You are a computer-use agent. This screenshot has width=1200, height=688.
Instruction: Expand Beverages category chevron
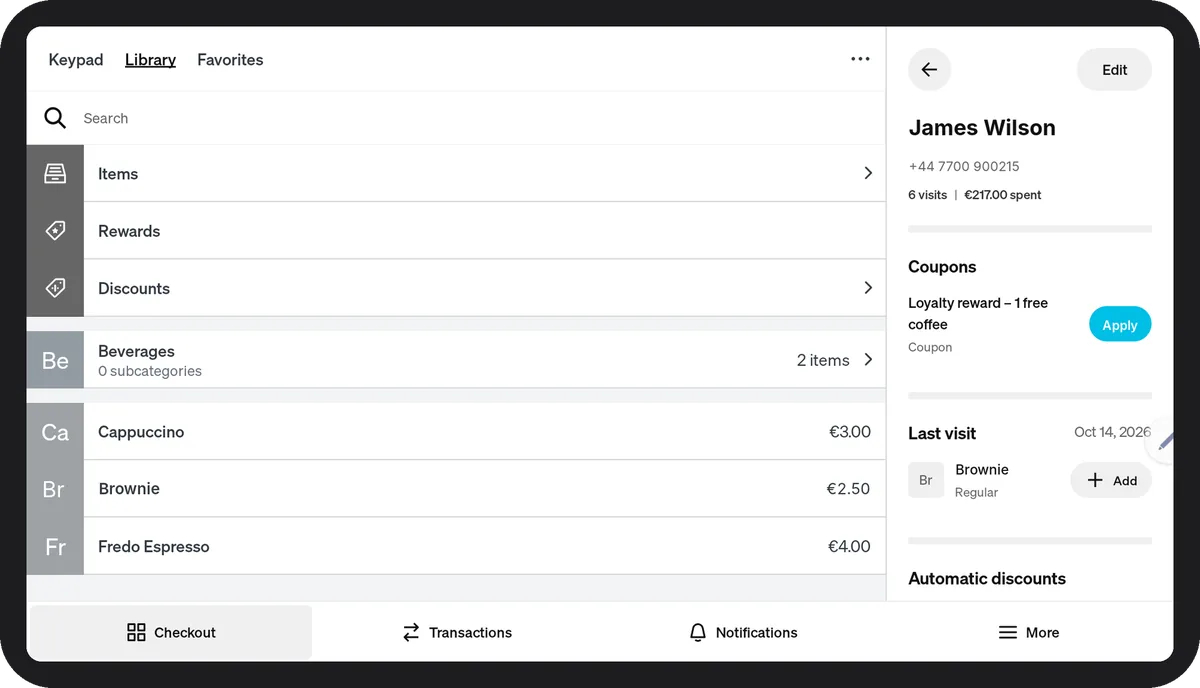868,359
